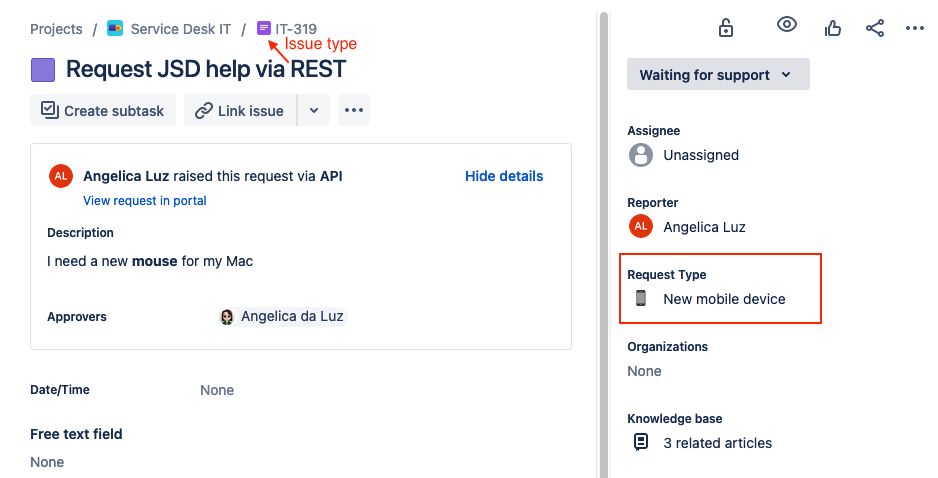Image resolution: width=938 pixels, height=478 pixels.
Task: Click the Free text field value None
Action: 47,462
